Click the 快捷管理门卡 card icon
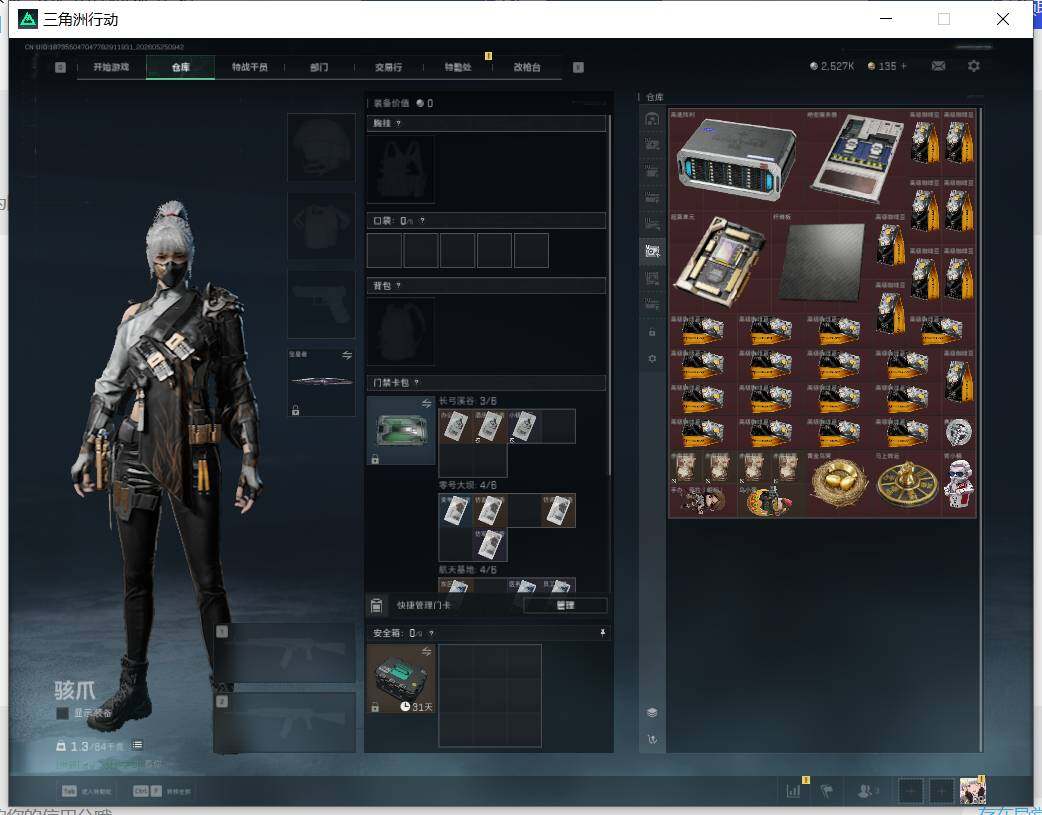1042x815 pixels. click(376, 605)
